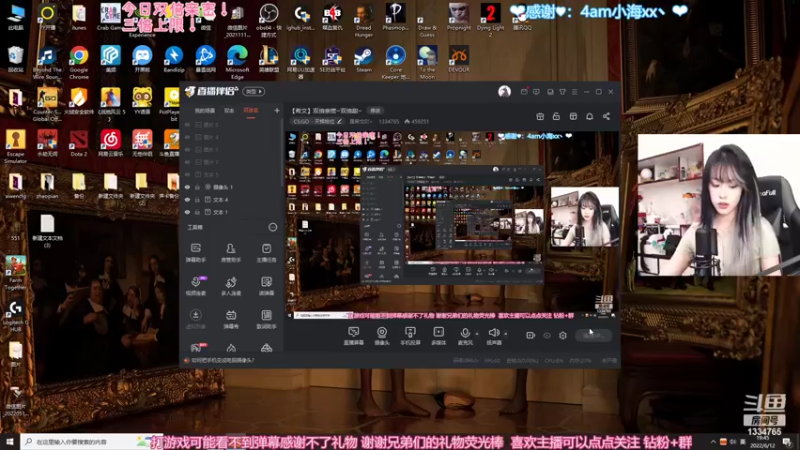Toggle the preview eye icon in bottom bar

547,335
